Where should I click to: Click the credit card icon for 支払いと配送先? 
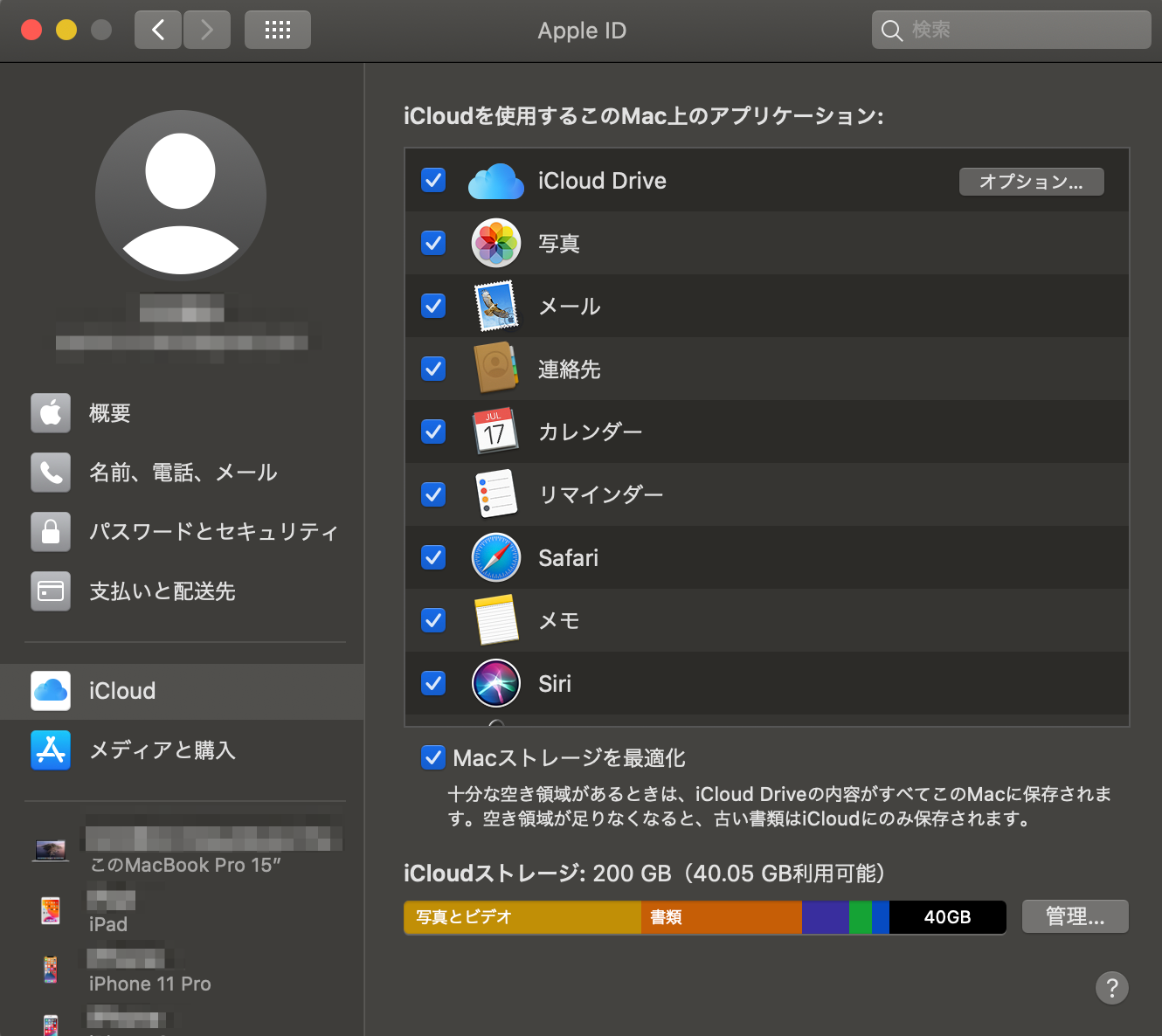(51, 591)
